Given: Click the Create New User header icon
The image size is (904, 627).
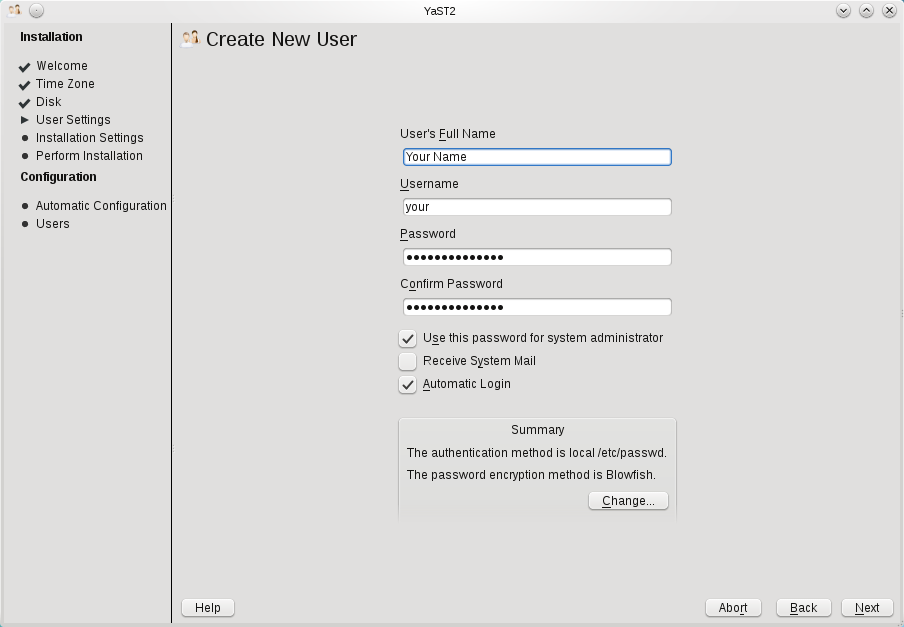Looking at the screenshot, I should (x=190, y=39).
